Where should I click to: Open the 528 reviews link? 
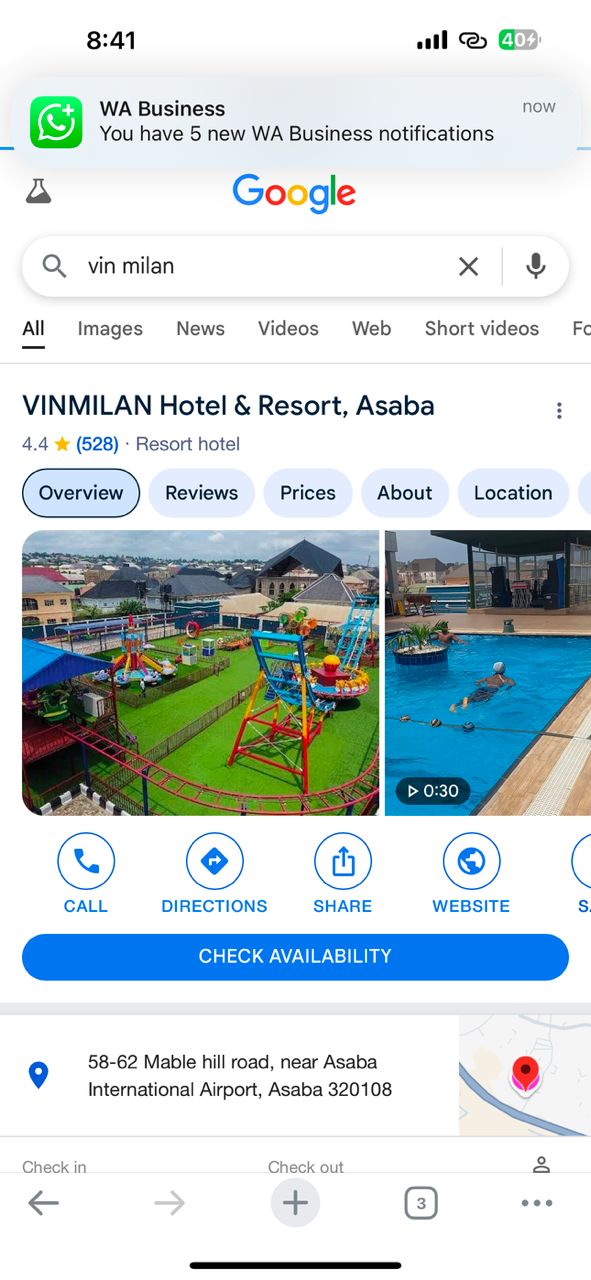[97, 444]
